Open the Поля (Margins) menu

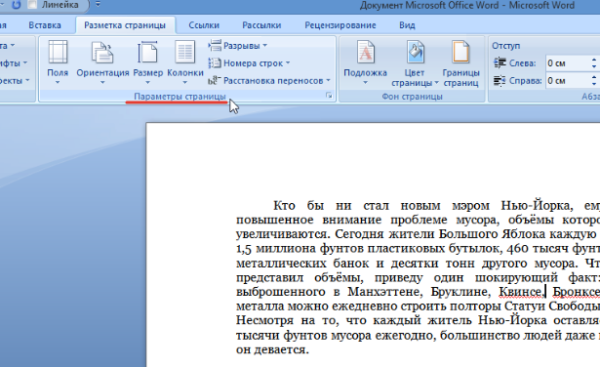tap(57, 62)
